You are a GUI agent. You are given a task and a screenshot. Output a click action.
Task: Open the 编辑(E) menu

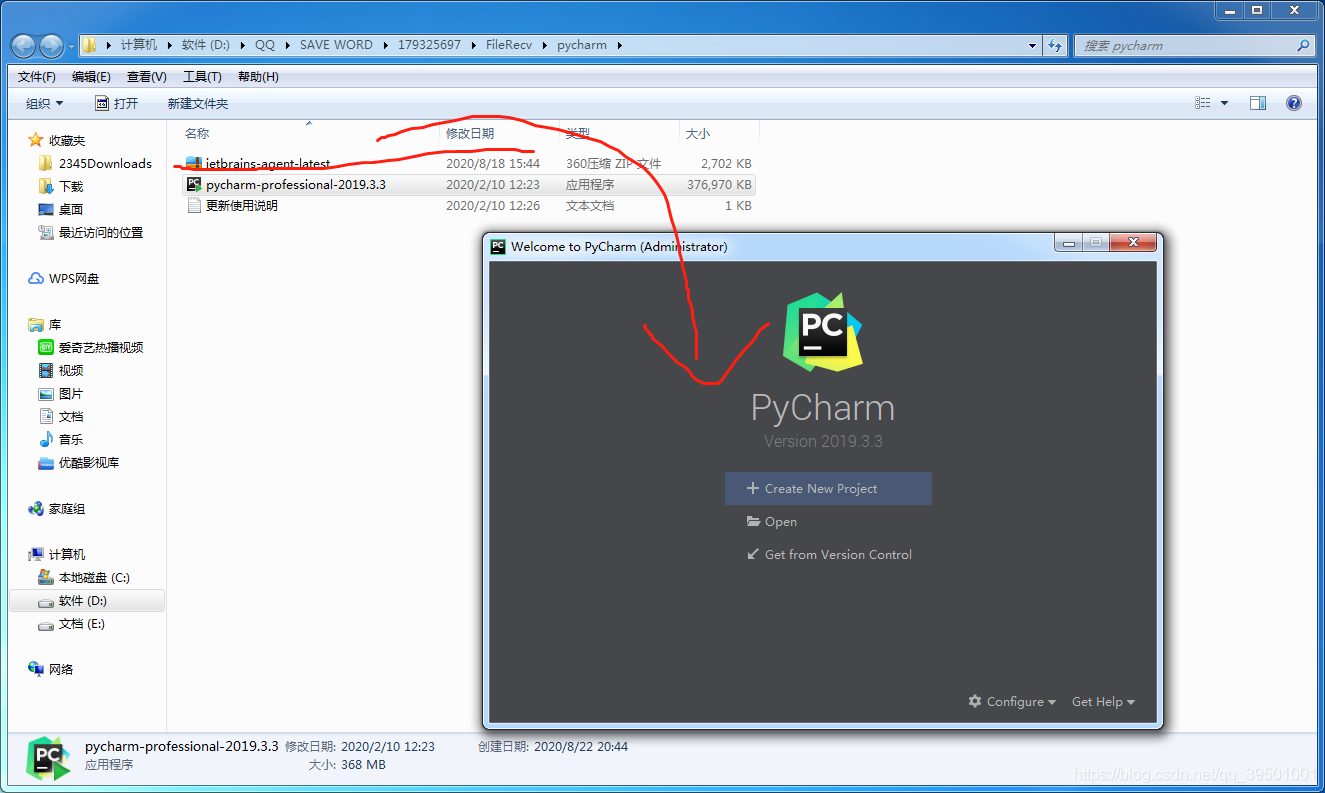coord(91,76)
